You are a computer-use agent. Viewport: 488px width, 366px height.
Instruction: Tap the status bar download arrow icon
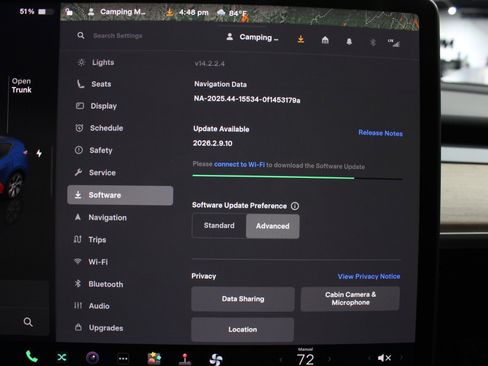coord(169,13)
